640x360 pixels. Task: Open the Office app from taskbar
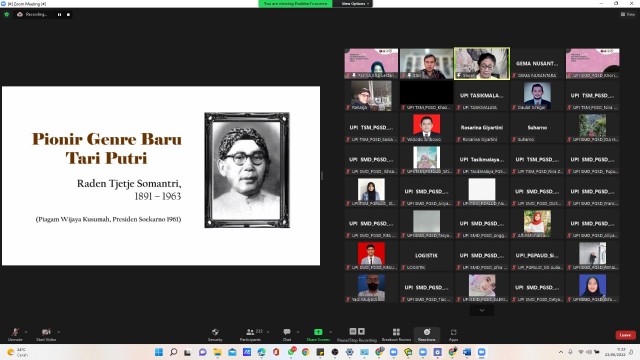(x=276, y=352)
